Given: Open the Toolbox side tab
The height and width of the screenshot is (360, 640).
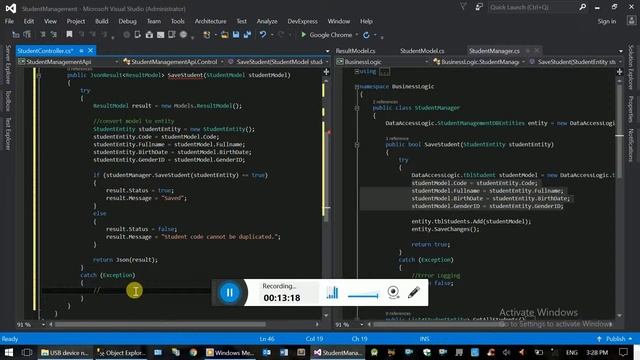Looking at the screenshot, I should point(8,100).
